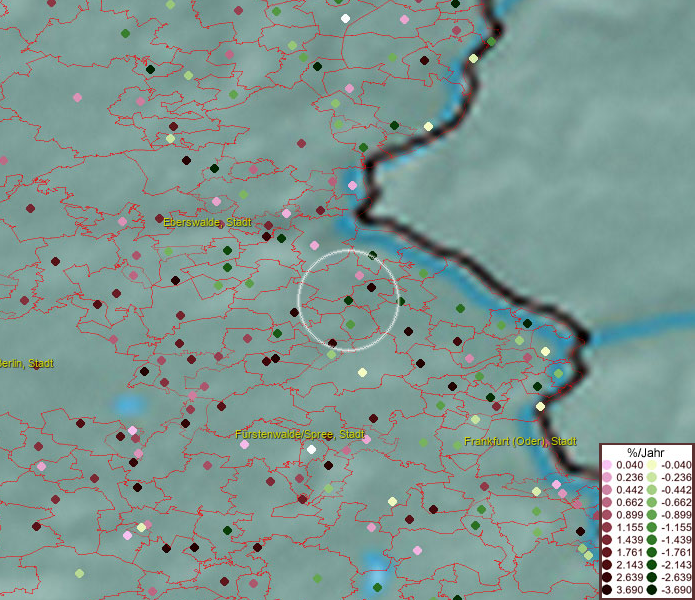
Task: Select the 1.439 dark red legend swatch
Action: tap(607, 540)
